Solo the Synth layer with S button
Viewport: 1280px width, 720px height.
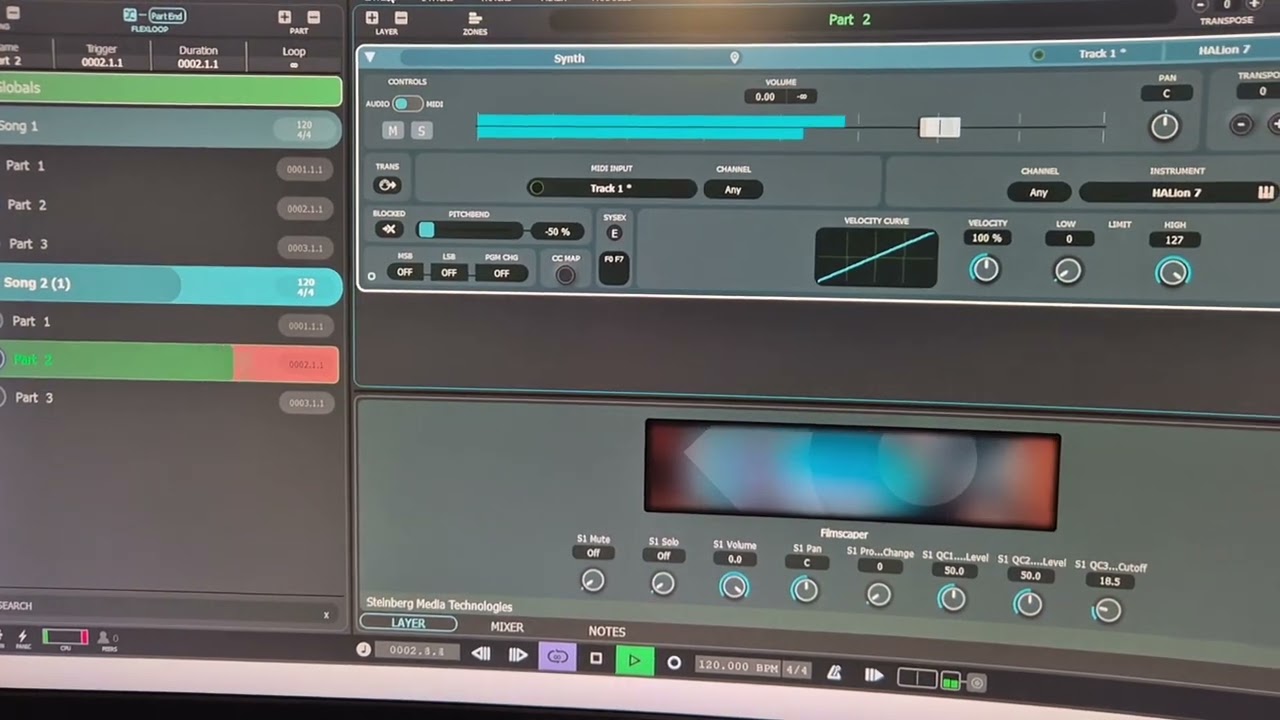tap(421, 130)
